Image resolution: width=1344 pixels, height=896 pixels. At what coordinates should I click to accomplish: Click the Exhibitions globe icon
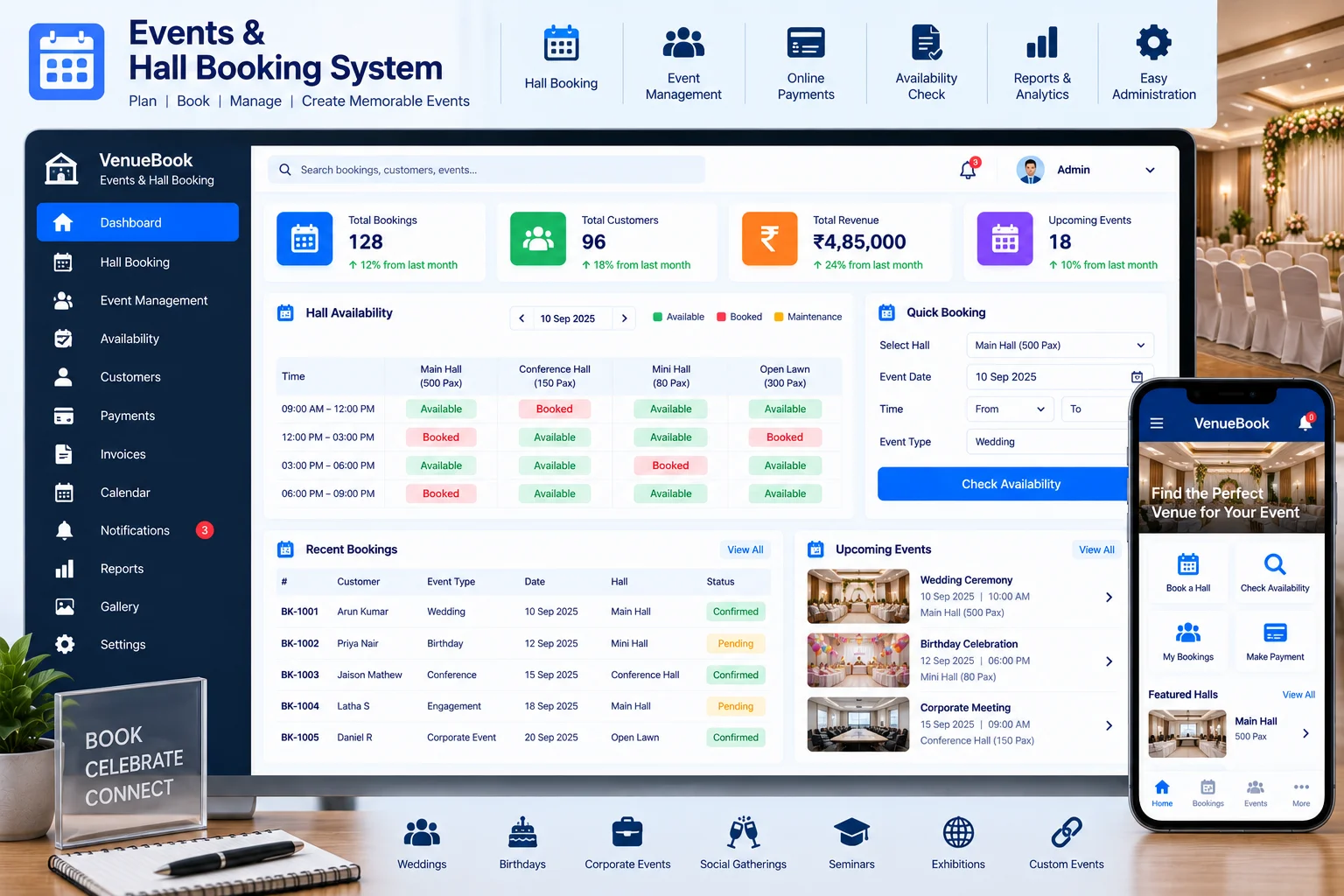point(958,832)
